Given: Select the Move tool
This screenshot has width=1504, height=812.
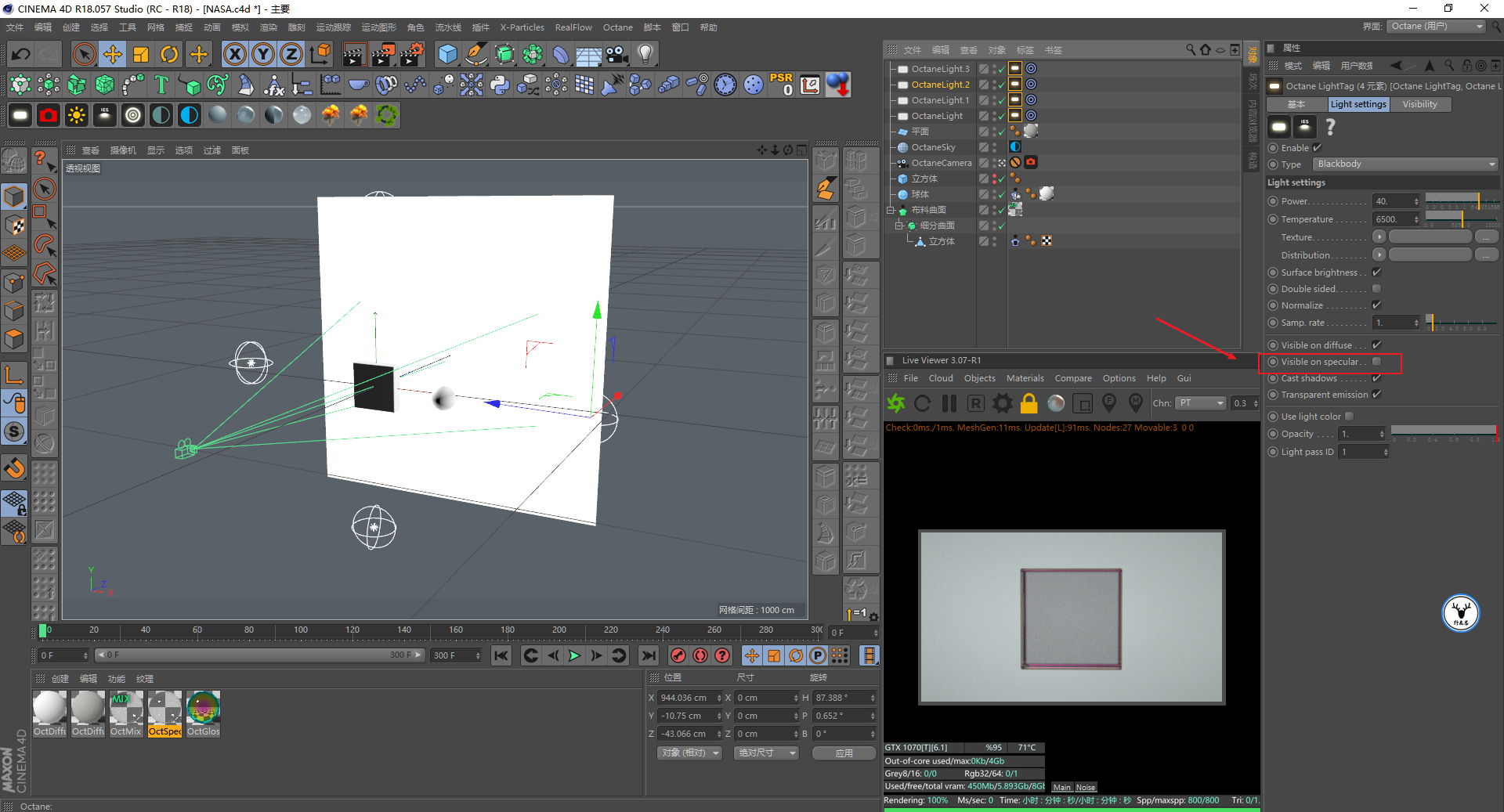Looking at the screenshot, I should click(x=113, y=54).
